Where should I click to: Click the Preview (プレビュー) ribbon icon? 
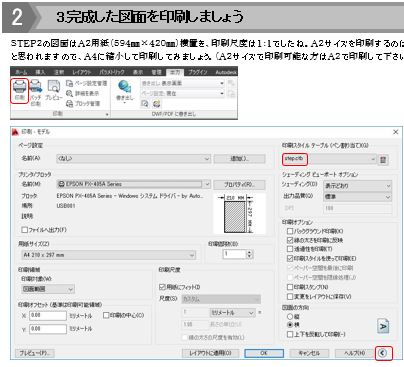(54, 90)
